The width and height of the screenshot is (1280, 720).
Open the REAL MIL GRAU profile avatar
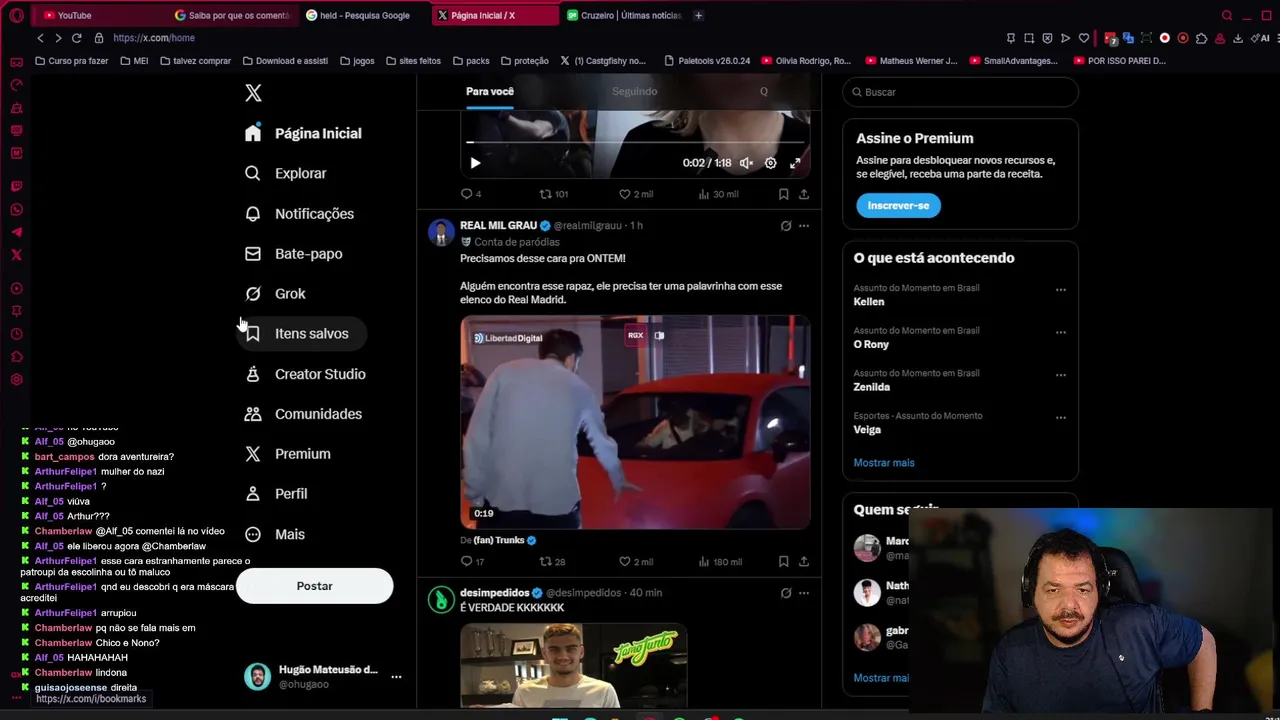click(x=441, y=233)
